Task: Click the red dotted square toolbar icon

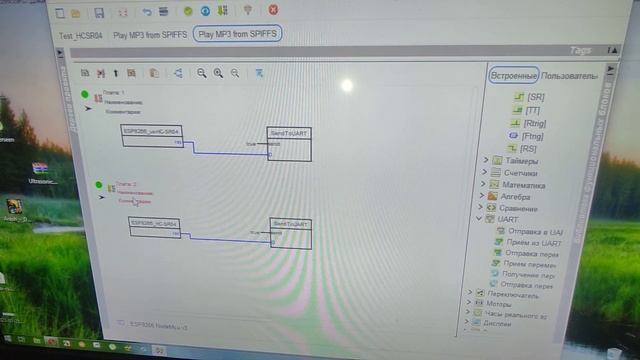Action: (x=123, y=13)
